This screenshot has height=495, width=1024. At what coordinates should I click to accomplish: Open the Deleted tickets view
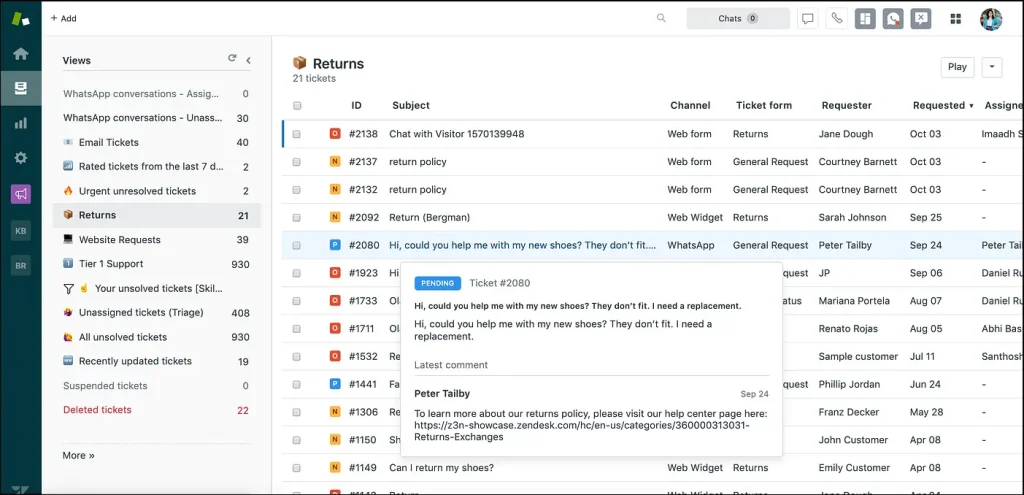[x=156, y=409]
